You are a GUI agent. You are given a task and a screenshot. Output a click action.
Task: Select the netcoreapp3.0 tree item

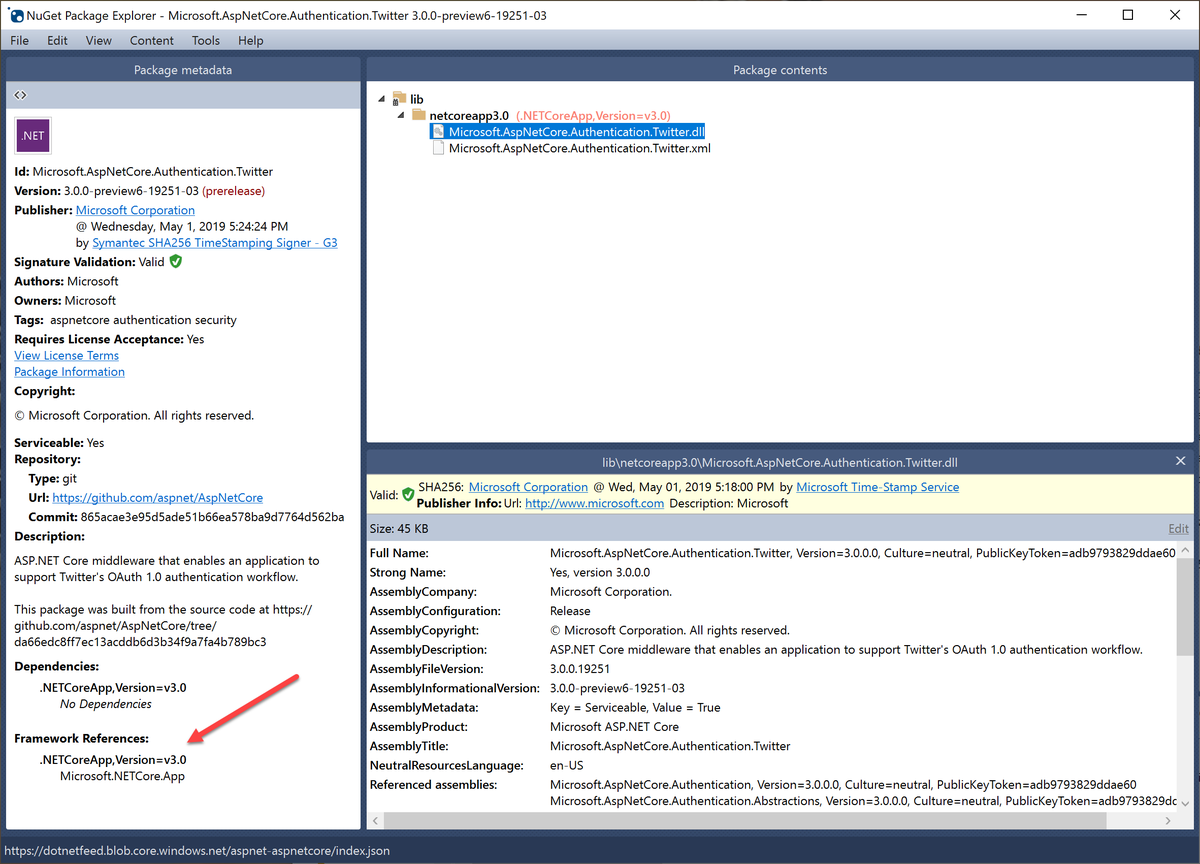point(469,115)
